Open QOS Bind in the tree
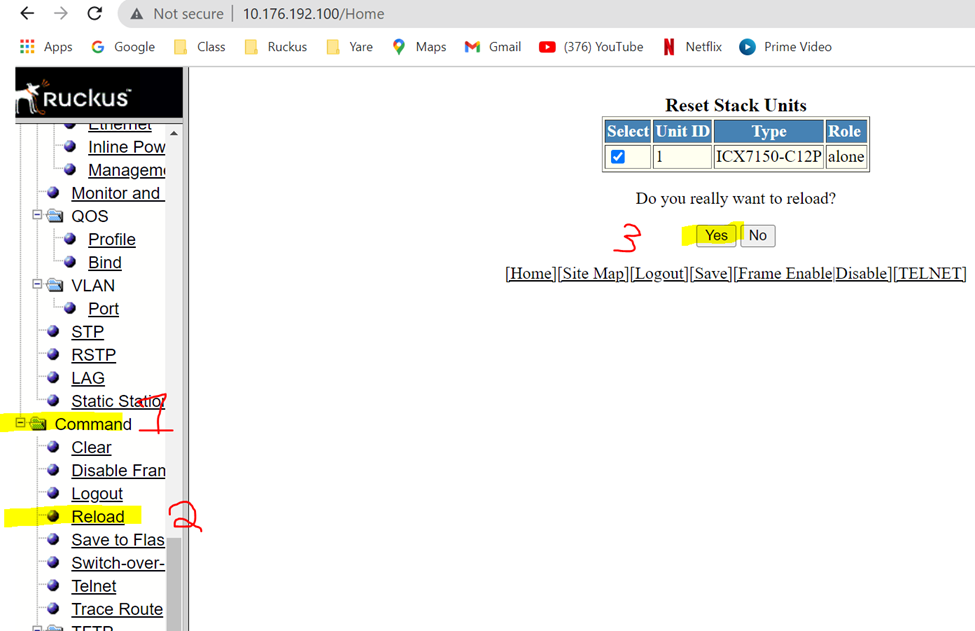 [104, 263]
